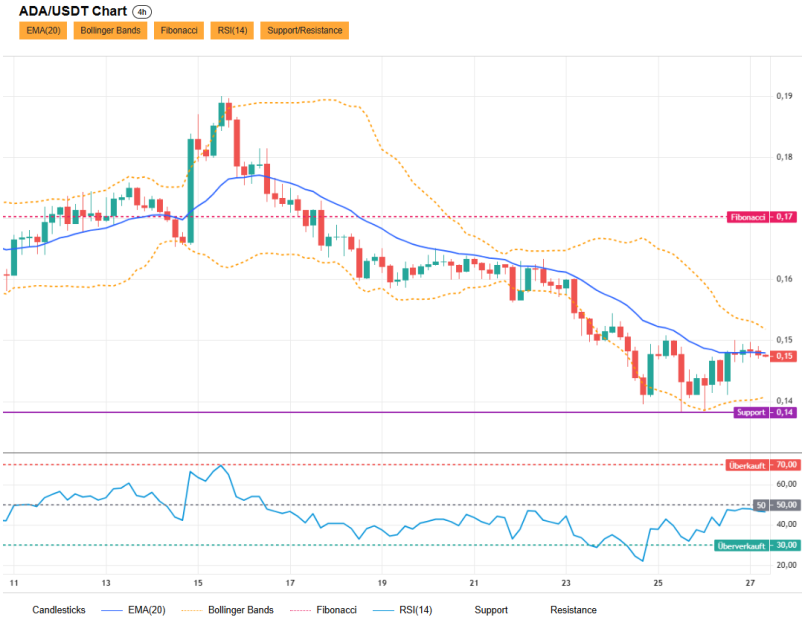The height and width of the screenshot is (620, 802).
Task: Click the purple Support 0,14 price label
Action: [x=765, y=412]
